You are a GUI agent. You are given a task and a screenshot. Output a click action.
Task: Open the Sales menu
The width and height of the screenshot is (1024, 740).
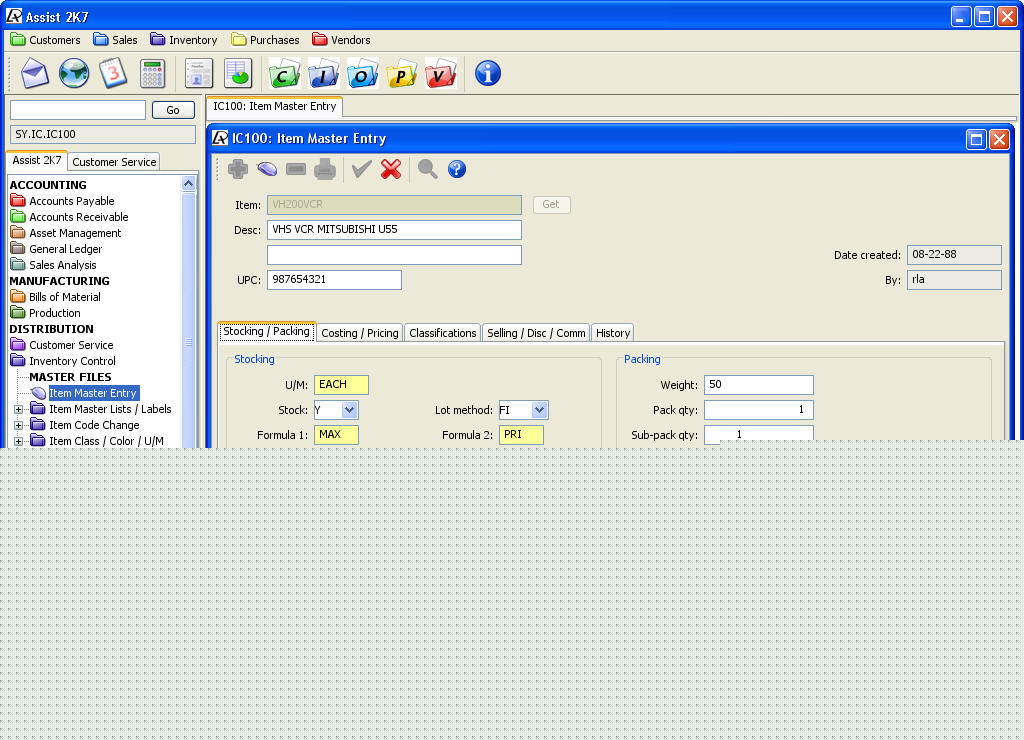[115, 40]
